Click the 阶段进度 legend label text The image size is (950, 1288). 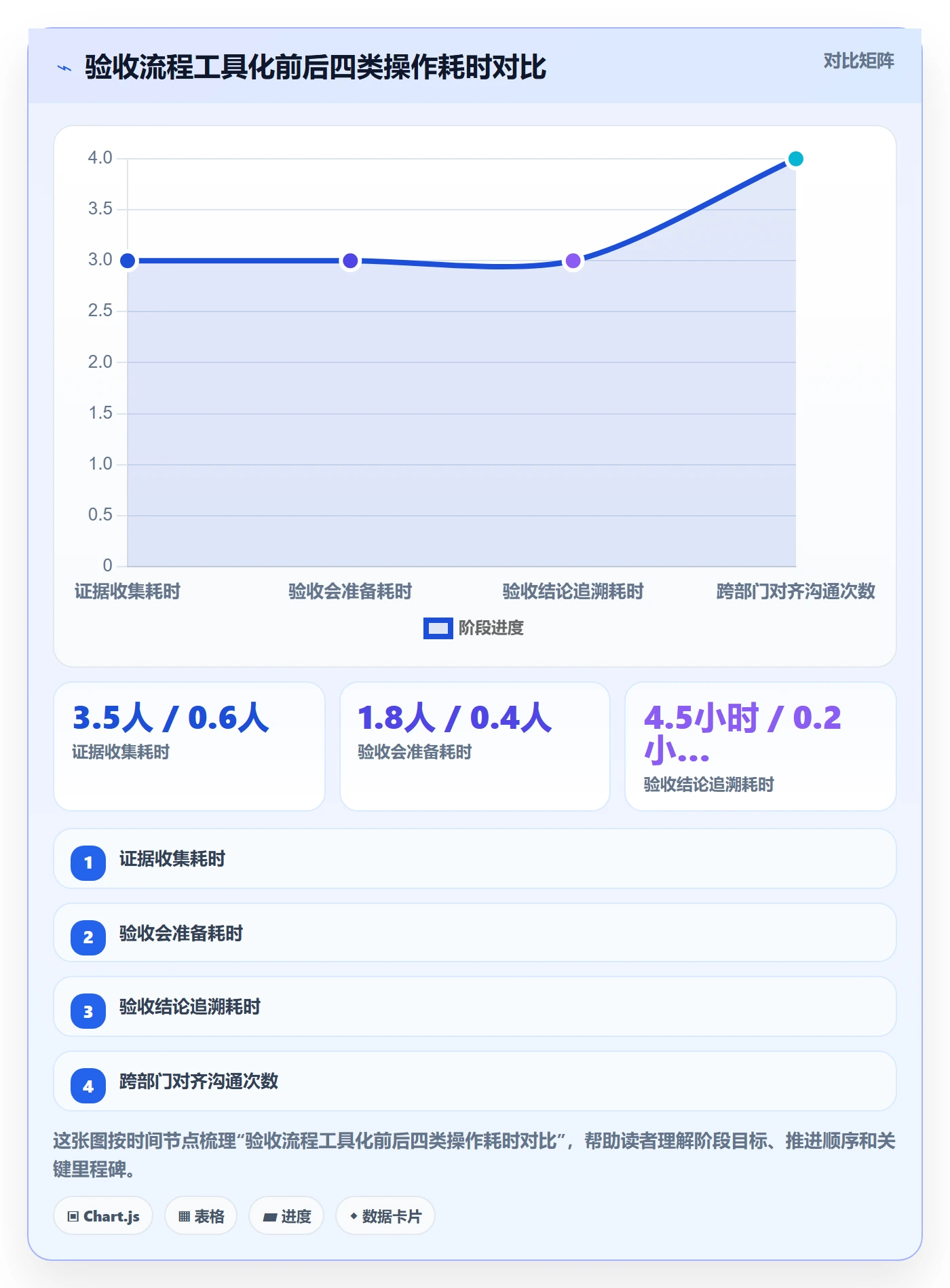point(491,628)
